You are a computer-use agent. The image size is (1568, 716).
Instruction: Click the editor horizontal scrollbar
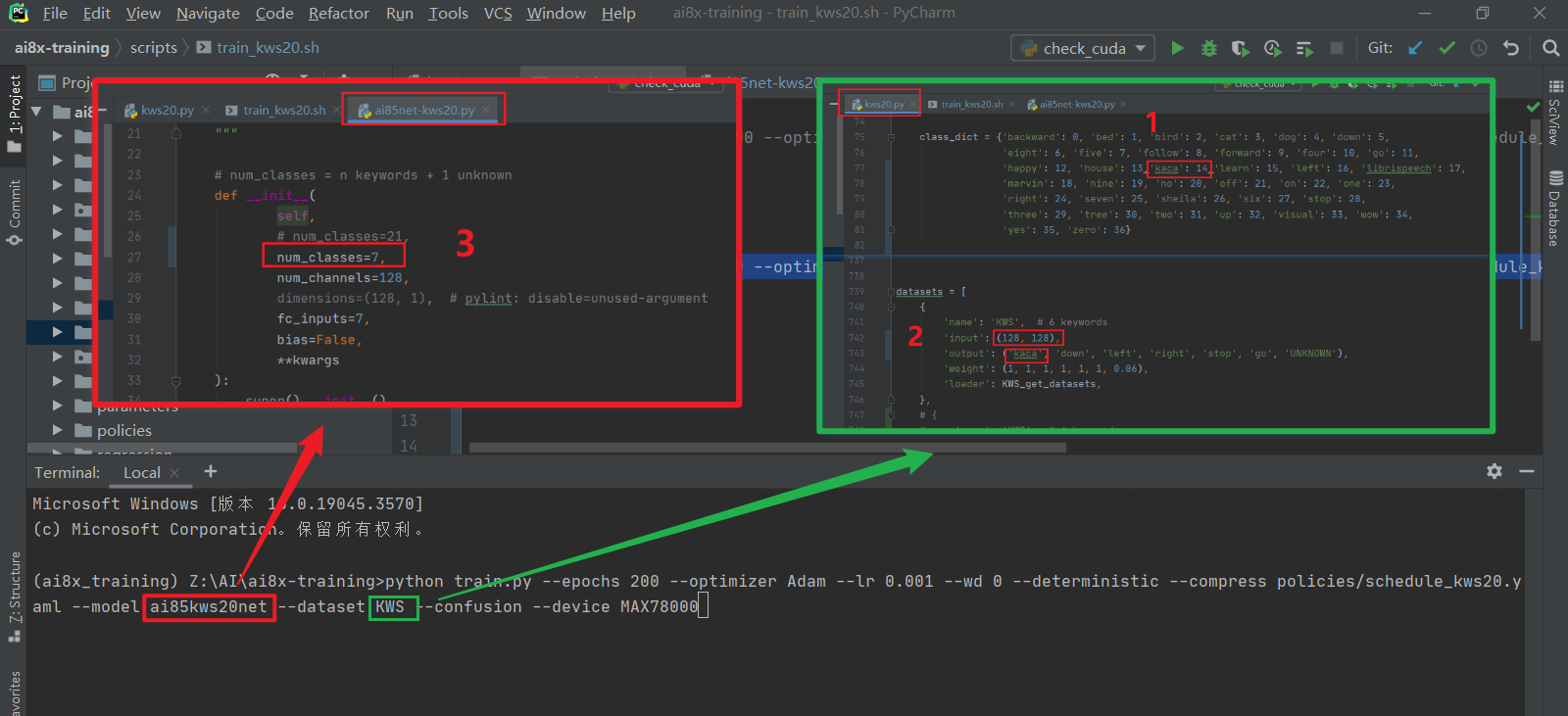pos(767,448)
